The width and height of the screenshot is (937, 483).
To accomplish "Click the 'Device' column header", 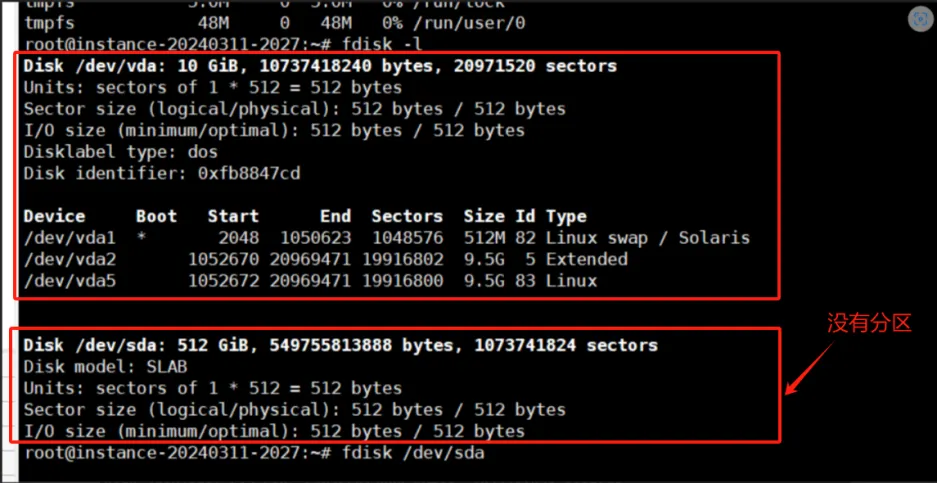I will tap(54, 216).
